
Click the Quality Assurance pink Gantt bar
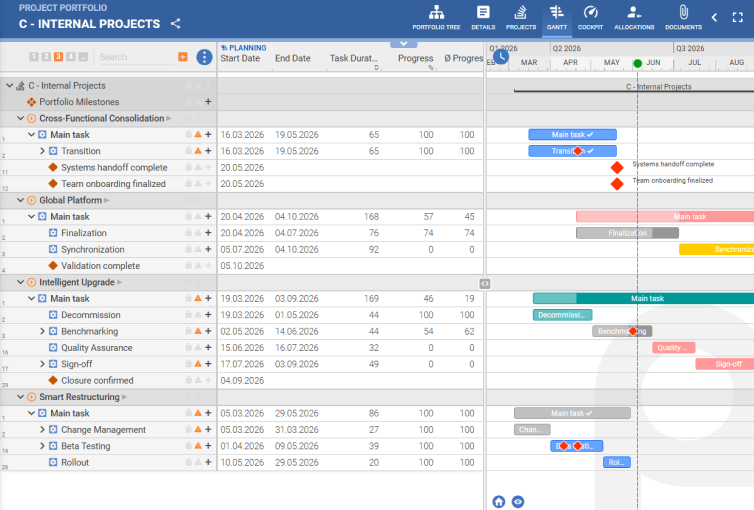coord(674,348)
